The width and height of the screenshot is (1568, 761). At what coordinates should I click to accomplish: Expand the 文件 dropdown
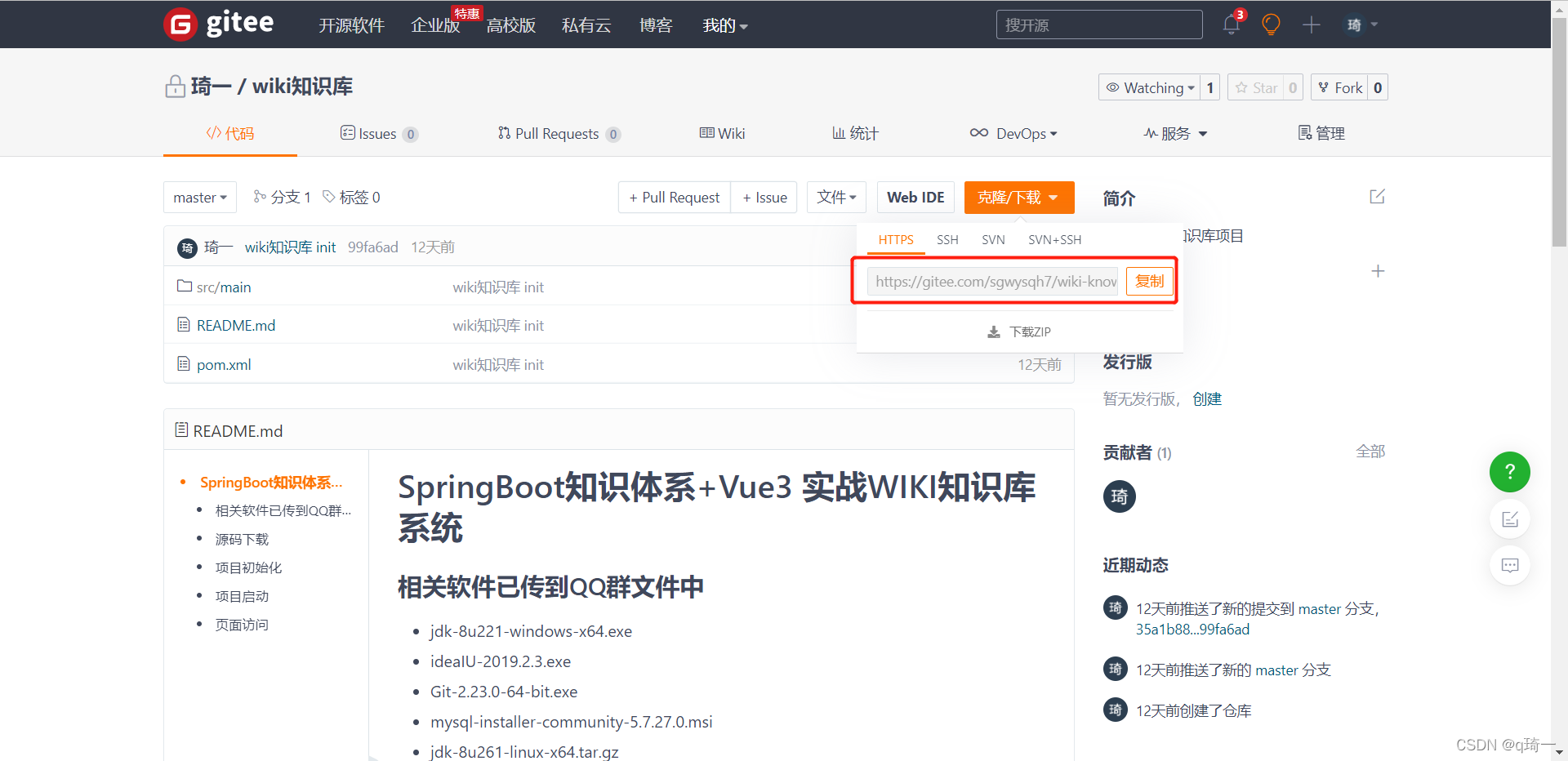836,198
